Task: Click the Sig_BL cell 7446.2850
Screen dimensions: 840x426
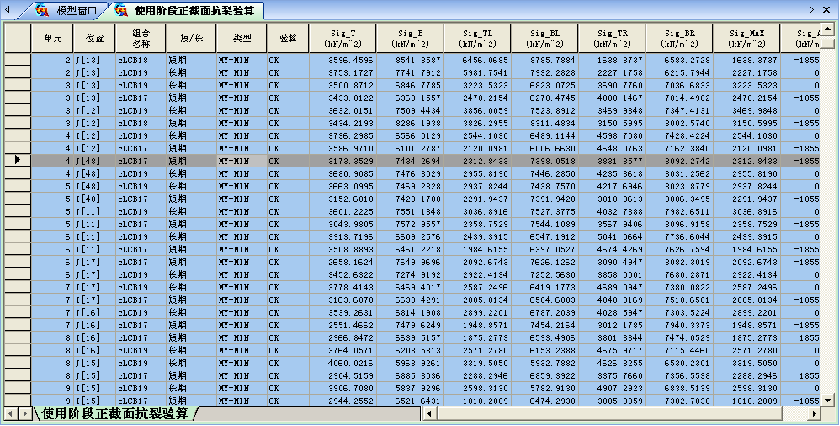Action: (544, 174)
